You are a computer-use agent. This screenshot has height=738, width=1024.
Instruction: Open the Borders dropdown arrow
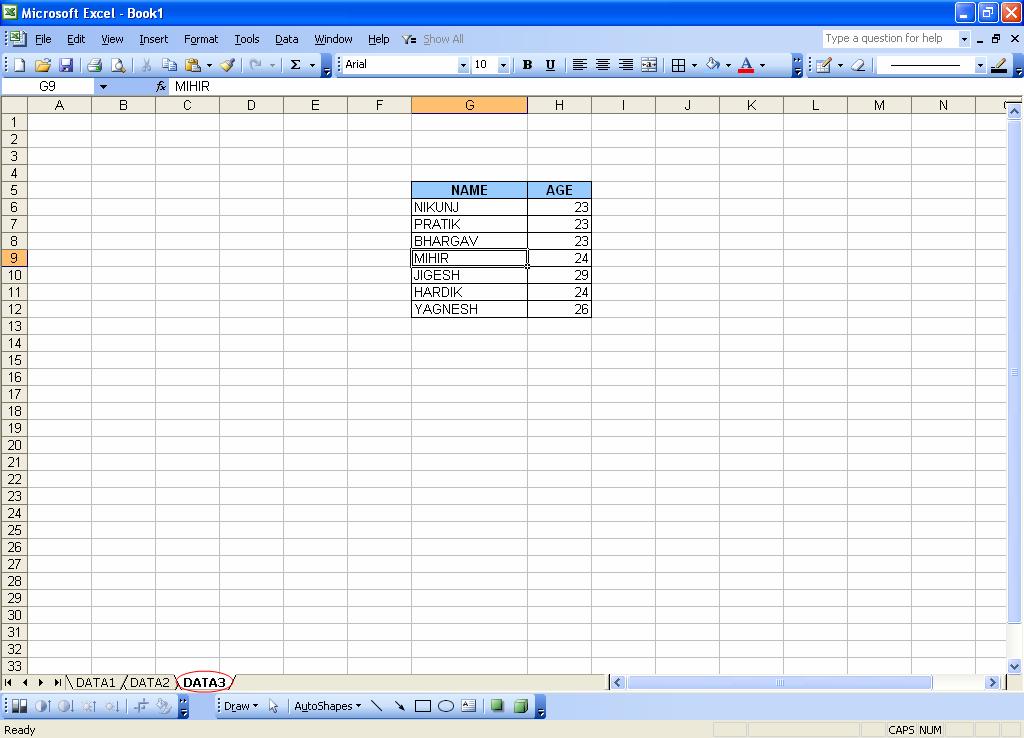694,65
